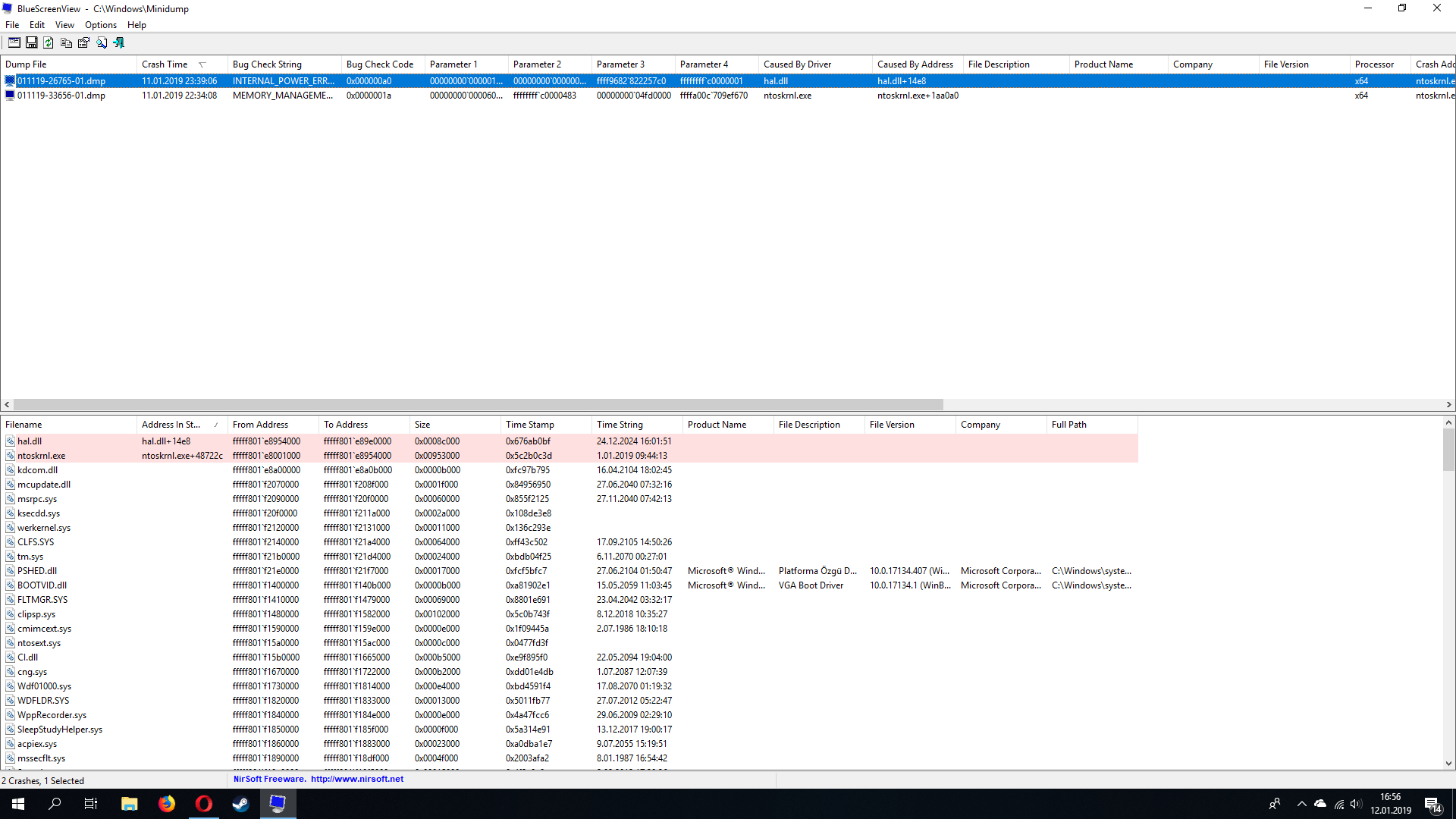The height and width of the screenshot is (819, 1456).
Task: Select ntoskrnl.exe in the driver list
Action: 42,456
